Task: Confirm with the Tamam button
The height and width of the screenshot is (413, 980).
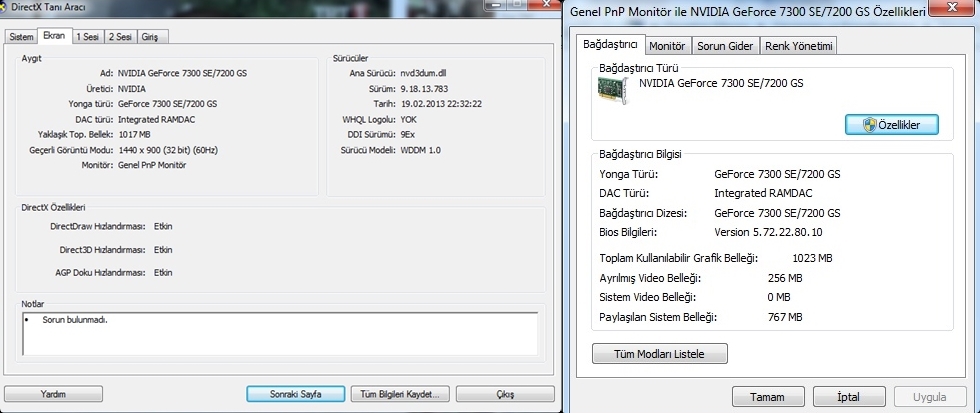Action: [769, 396]
